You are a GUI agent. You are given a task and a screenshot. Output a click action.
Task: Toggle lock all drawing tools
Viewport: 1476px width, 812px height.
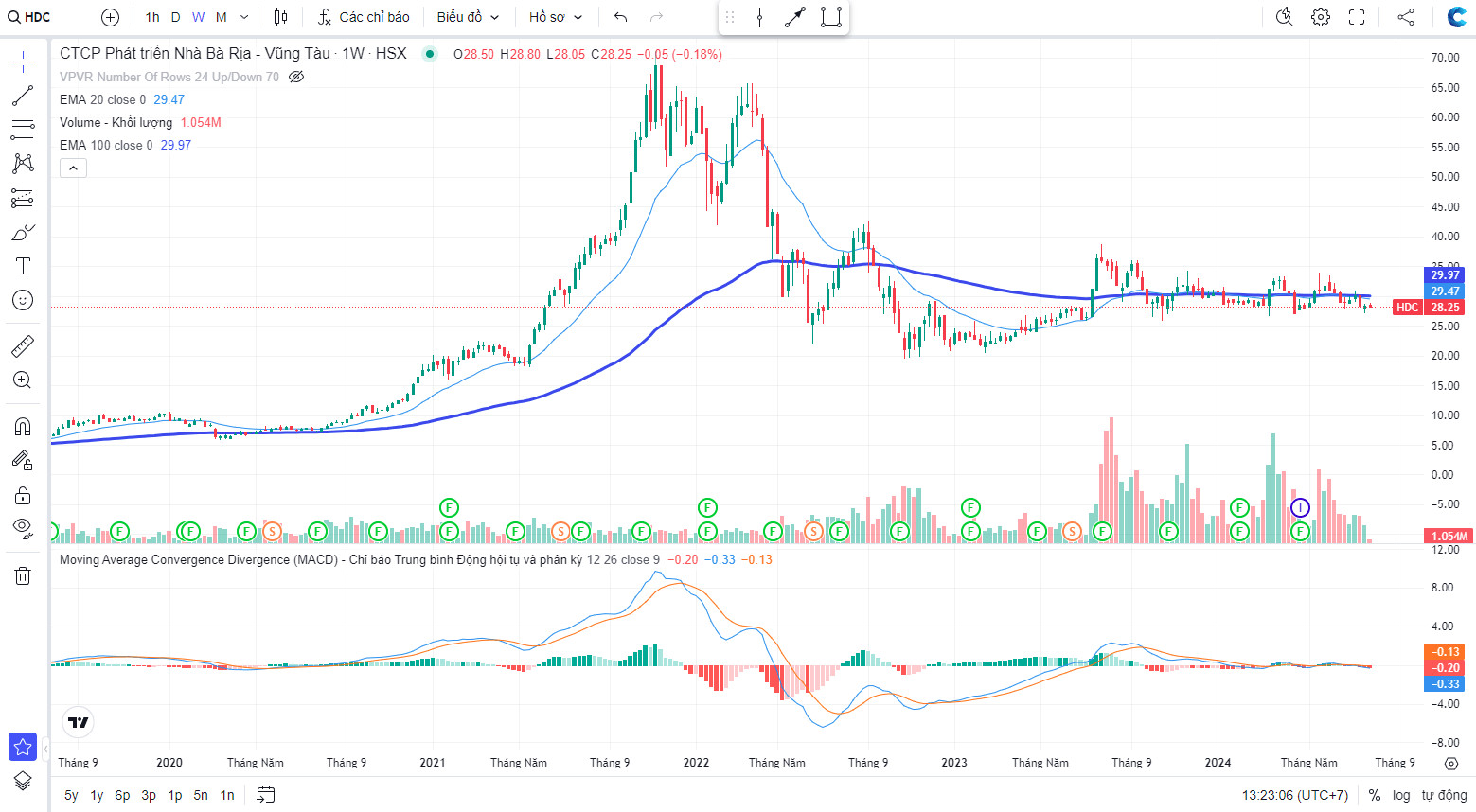pyautogui.click(x=23, y=495)
